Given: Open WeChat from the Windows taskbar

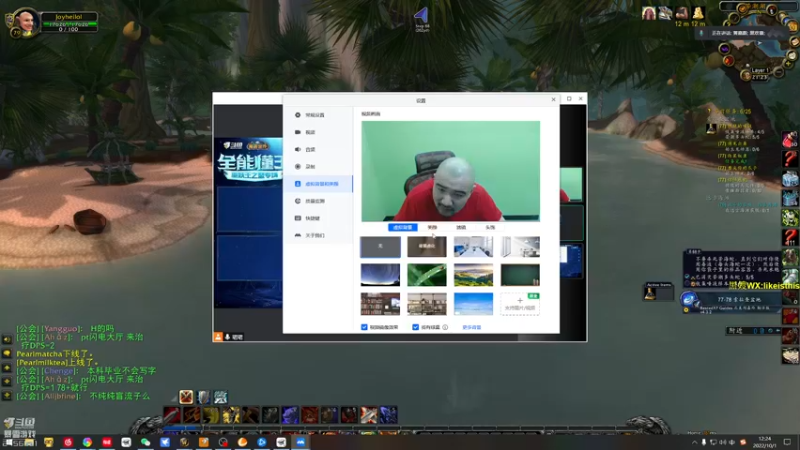Looking at the screenshot, I should point(145,442).
